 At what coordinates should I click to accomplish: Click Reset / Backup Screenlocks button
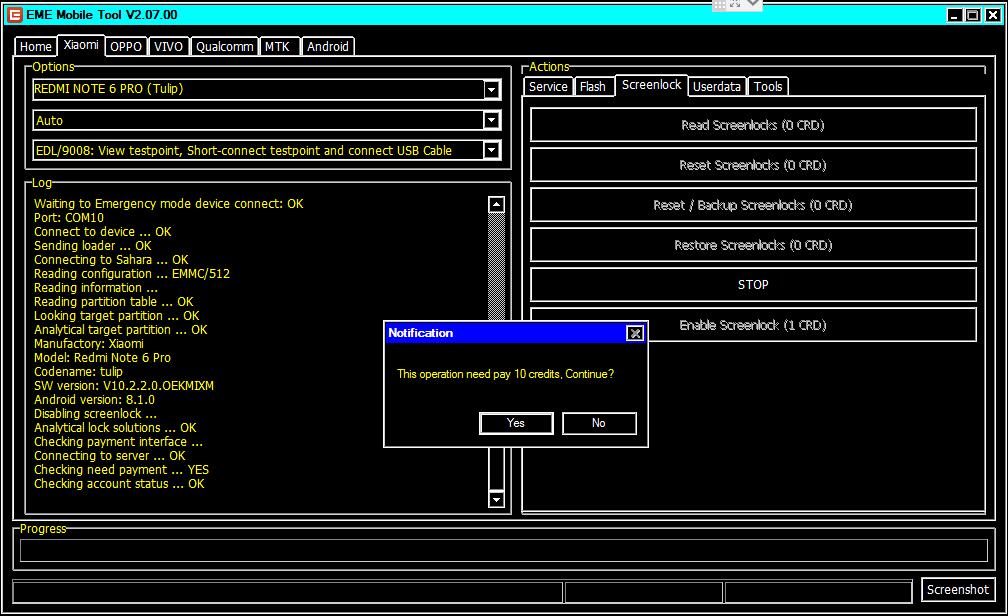click(x=753, y=204)
